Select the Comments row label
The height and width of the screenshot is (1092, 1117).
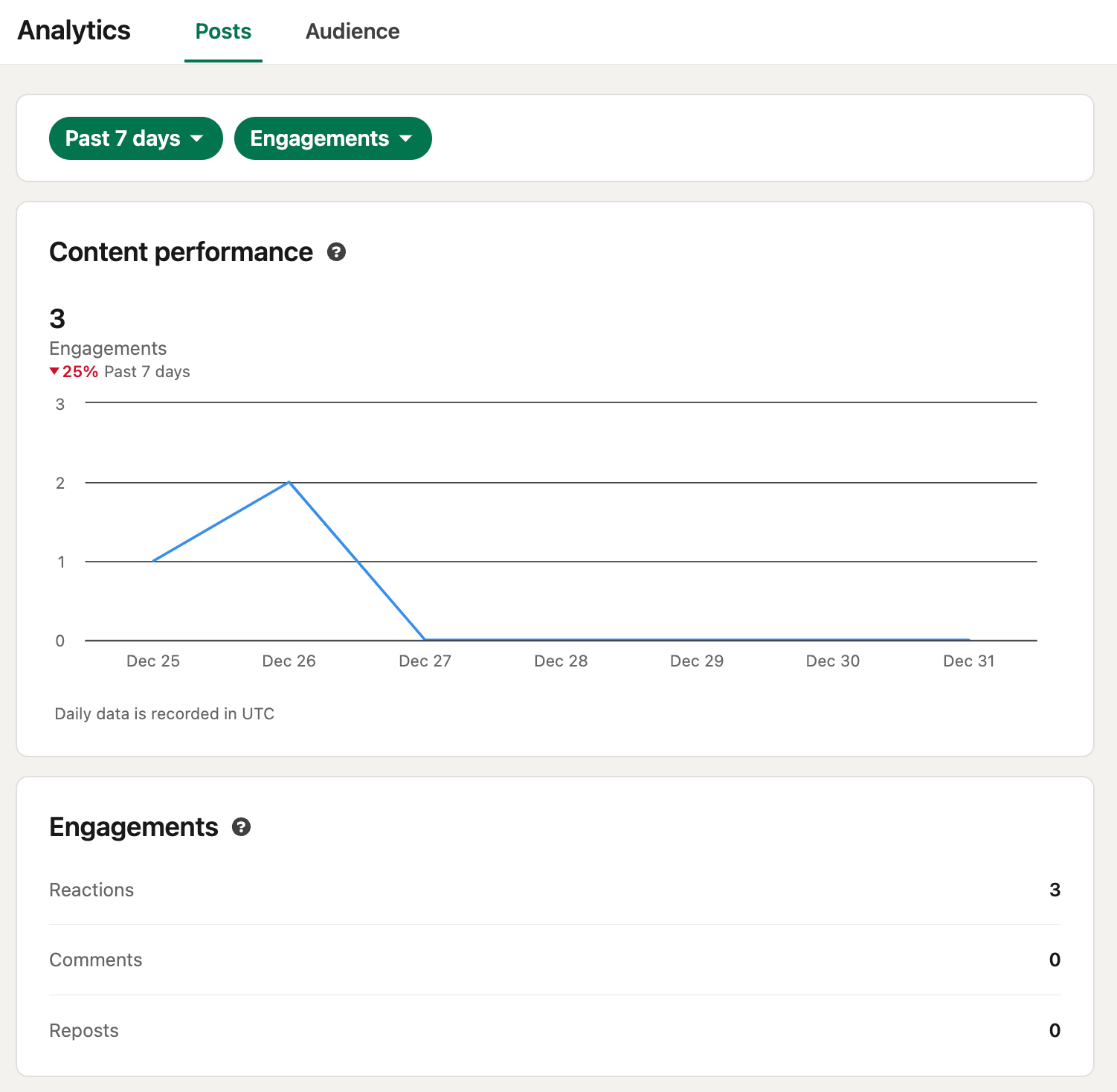[96, 960]
